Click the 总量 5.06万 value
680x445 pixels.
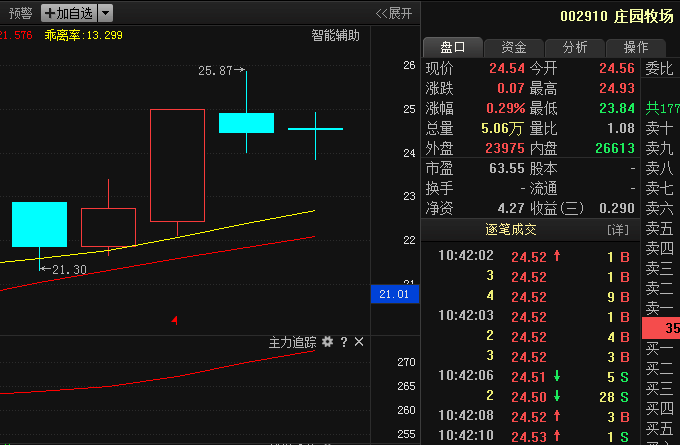tap(502, 128)
